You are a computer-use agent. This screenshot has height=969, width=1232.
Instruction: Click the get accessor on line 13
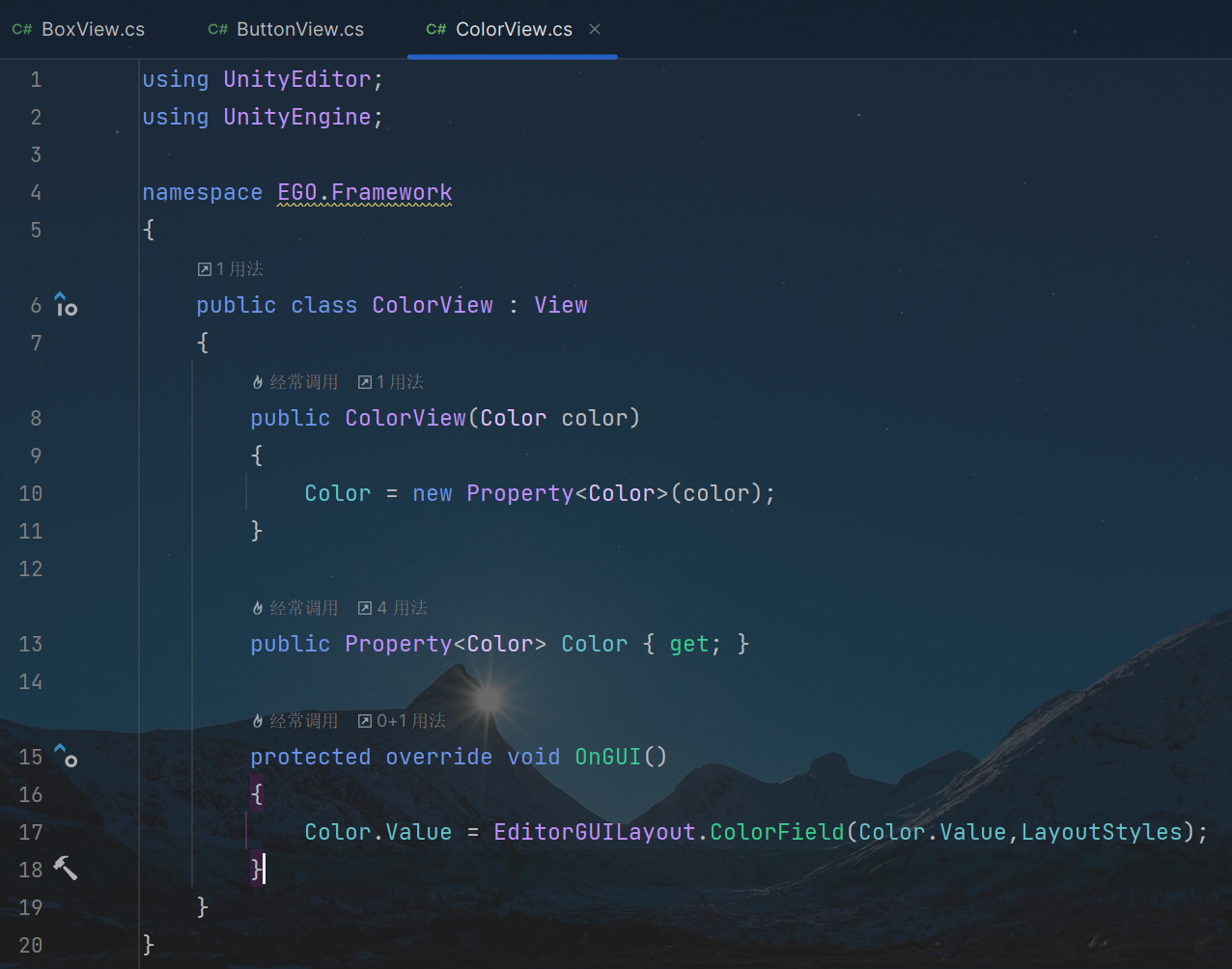point(689,644)
